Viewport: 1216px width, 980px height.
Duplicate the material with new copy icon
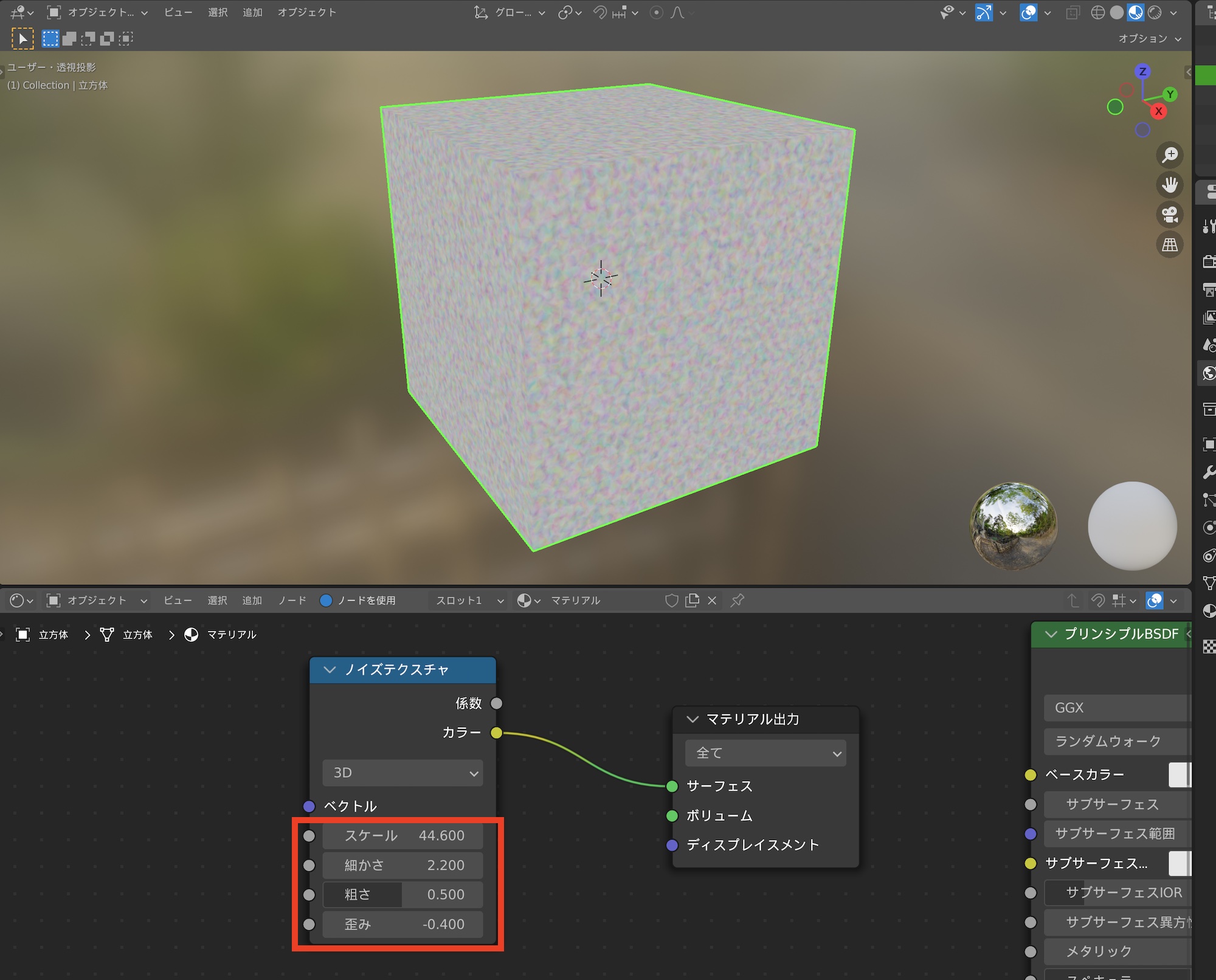coord(692,601)
